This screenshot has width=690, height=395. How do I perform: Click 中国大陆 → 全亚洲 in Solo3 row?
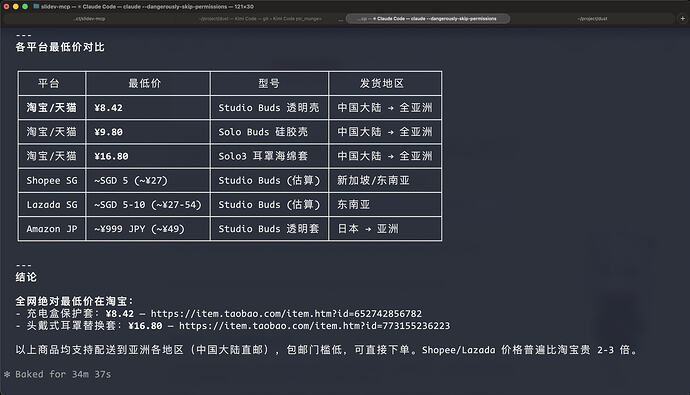point(385,156)
